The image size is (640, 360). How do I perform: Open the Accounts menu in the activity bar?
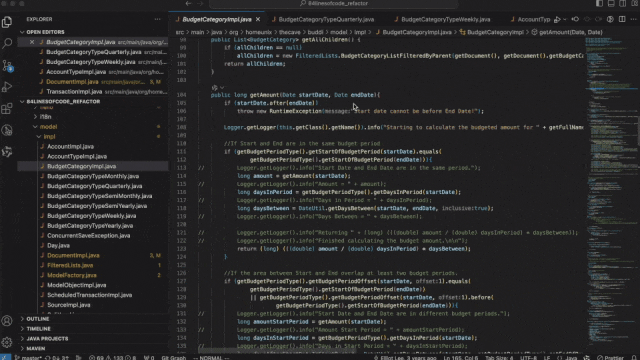[x=7, y=321]
